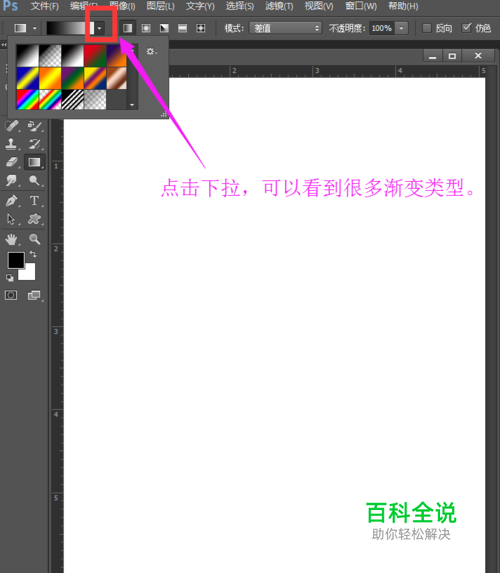Open the 视图(V) menu
Screen dimensions: 500x573
pos(319,6)
